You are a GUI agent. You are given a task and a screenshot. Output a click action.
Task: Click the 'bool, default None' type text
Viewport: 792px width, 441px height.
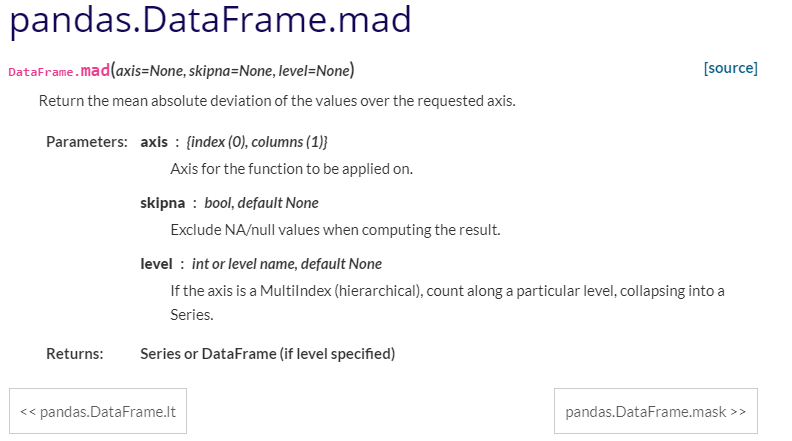click(x=261, y=203)
